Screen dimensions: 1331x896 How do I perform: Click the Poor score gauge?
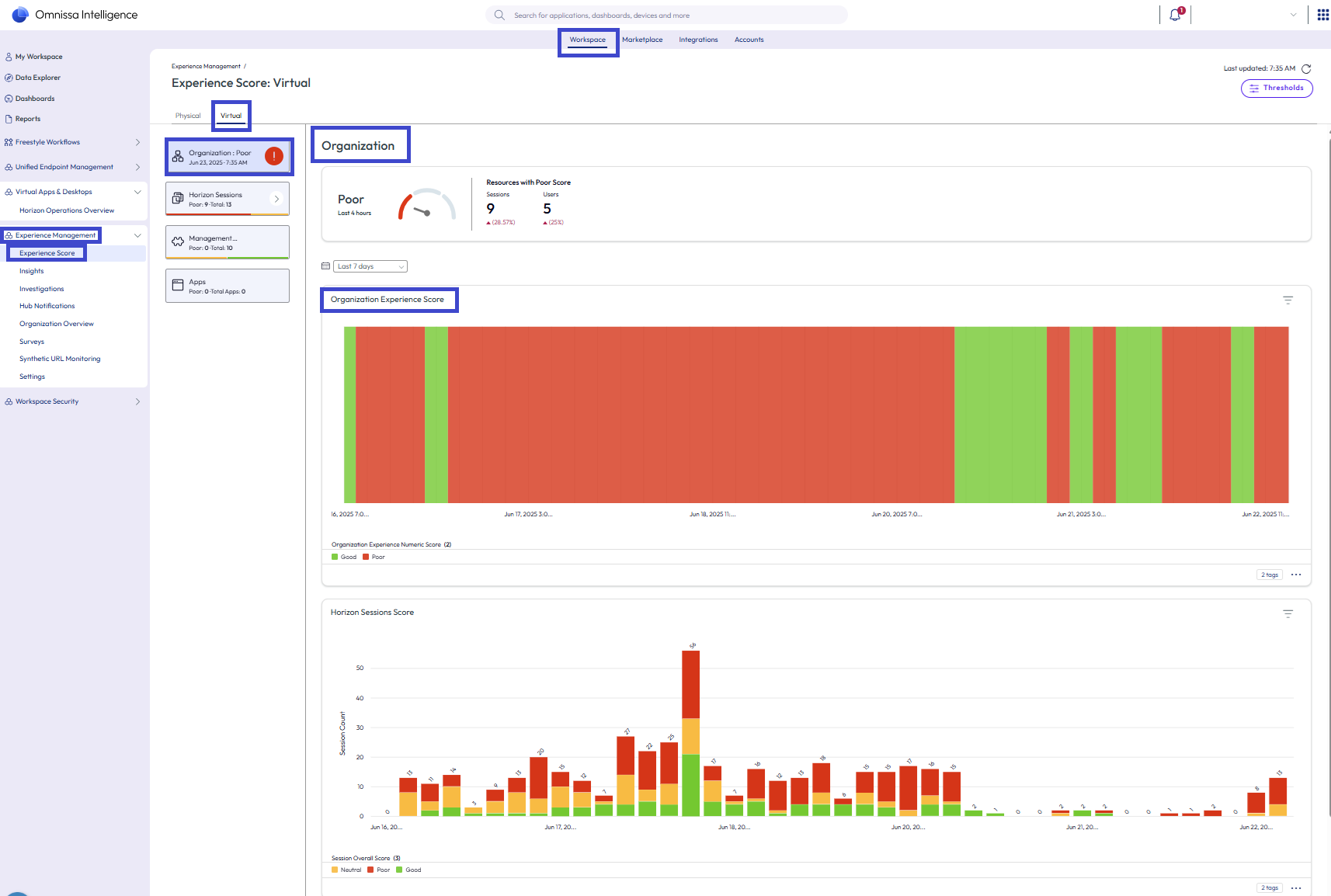pos(426,205)
